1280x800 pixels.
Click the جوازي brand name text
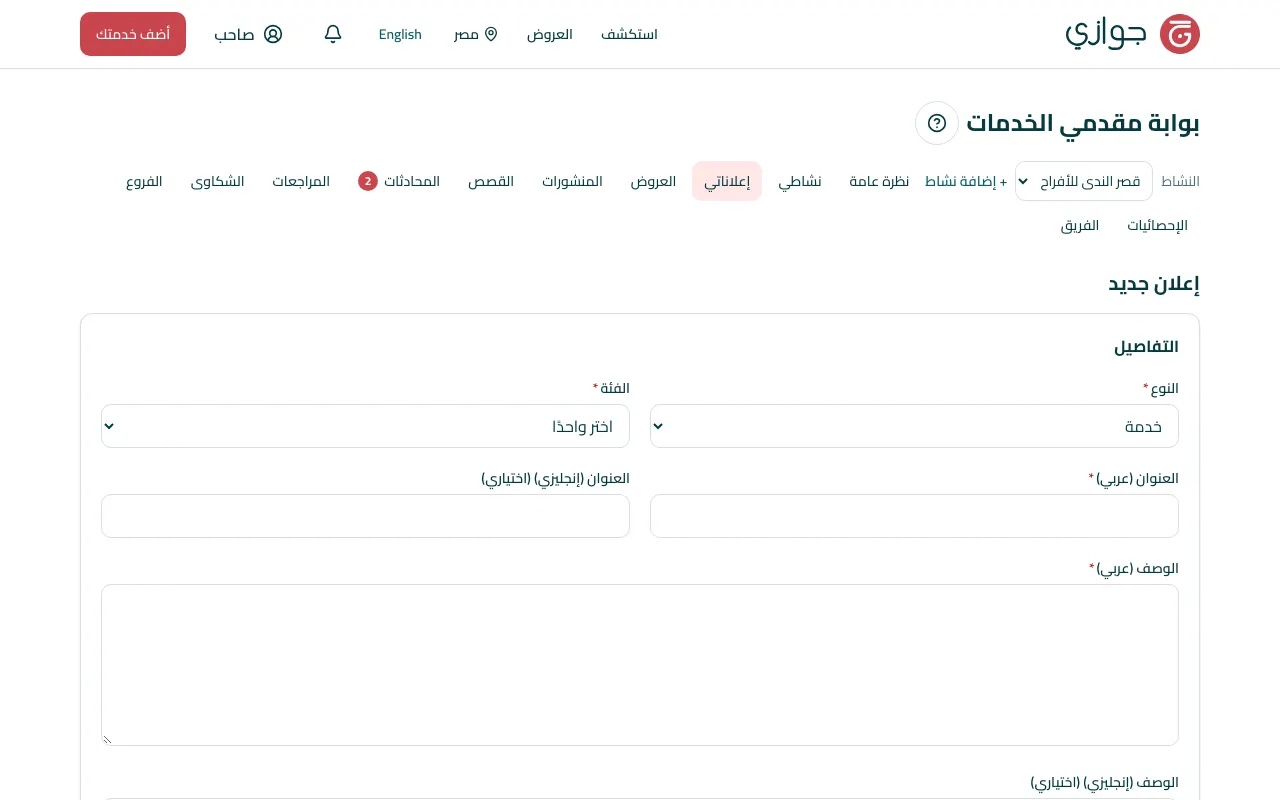click(x=1106, y=34)
